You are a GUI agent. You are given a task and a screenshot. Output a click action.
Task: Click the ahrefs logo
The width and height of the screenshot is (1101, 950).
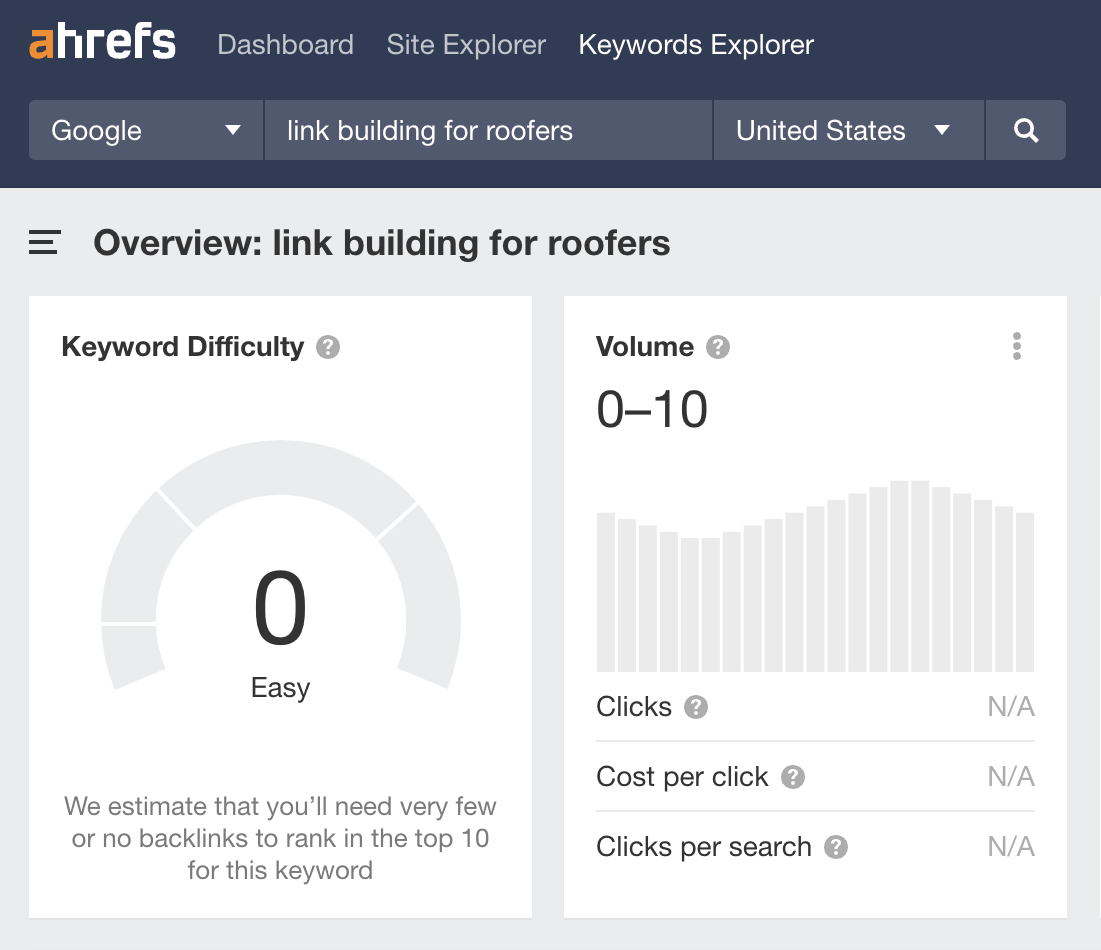click(x=101, y=42)
